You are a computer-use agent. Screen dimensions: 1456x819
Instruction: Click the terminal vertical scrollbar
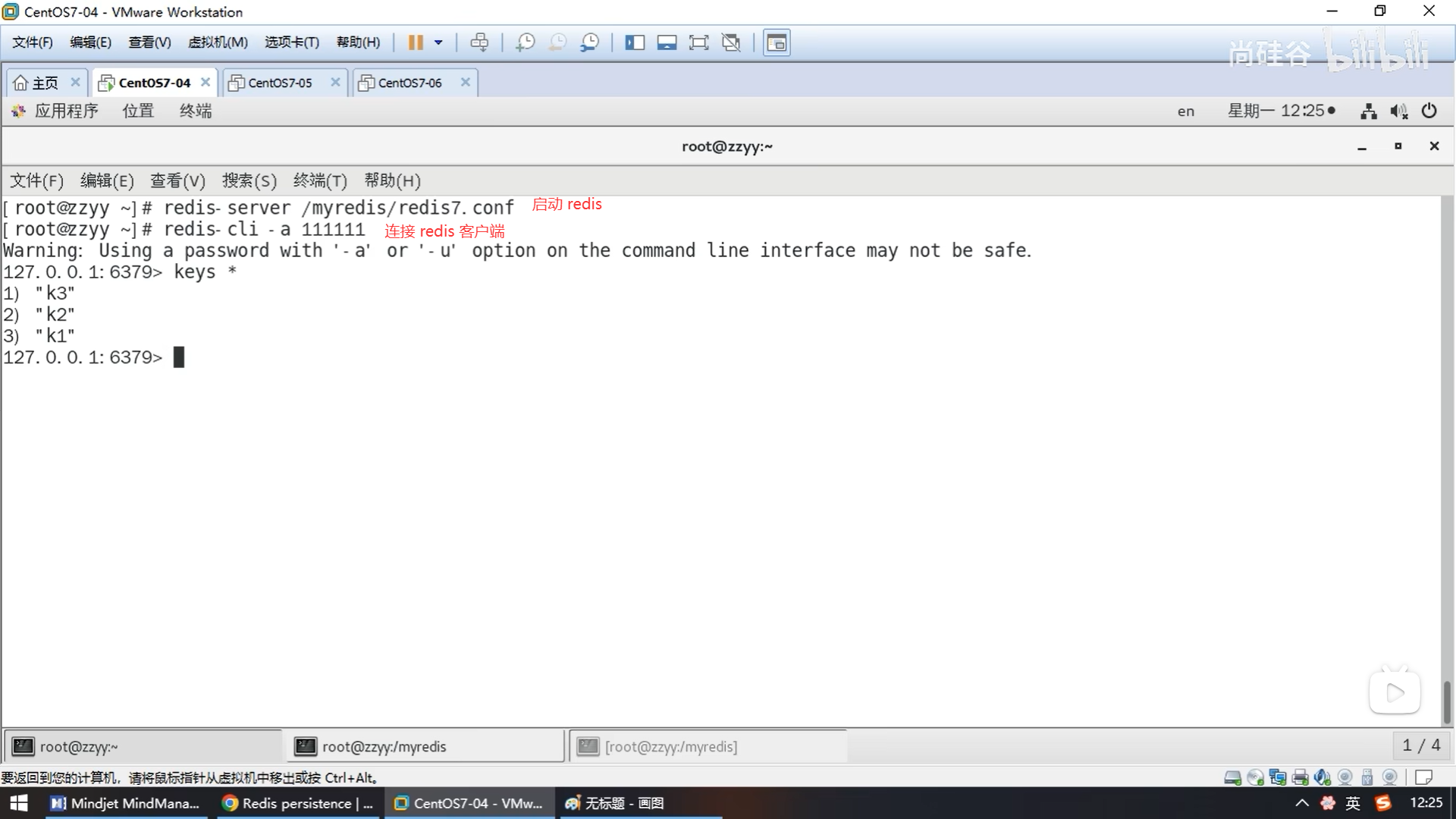tap(1447, 701)
